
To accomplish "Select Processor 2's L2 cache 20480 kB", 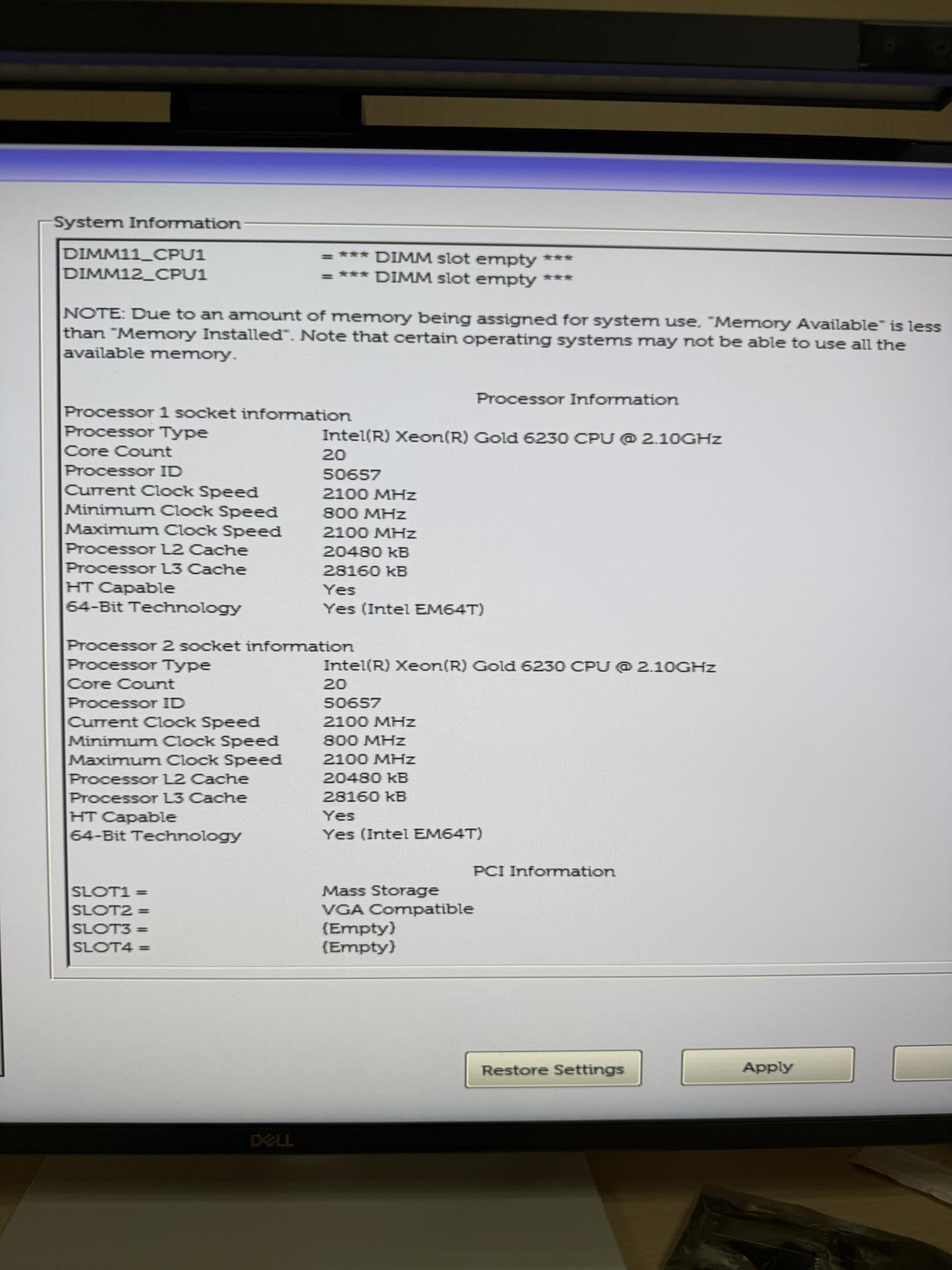I will point(366,778).
